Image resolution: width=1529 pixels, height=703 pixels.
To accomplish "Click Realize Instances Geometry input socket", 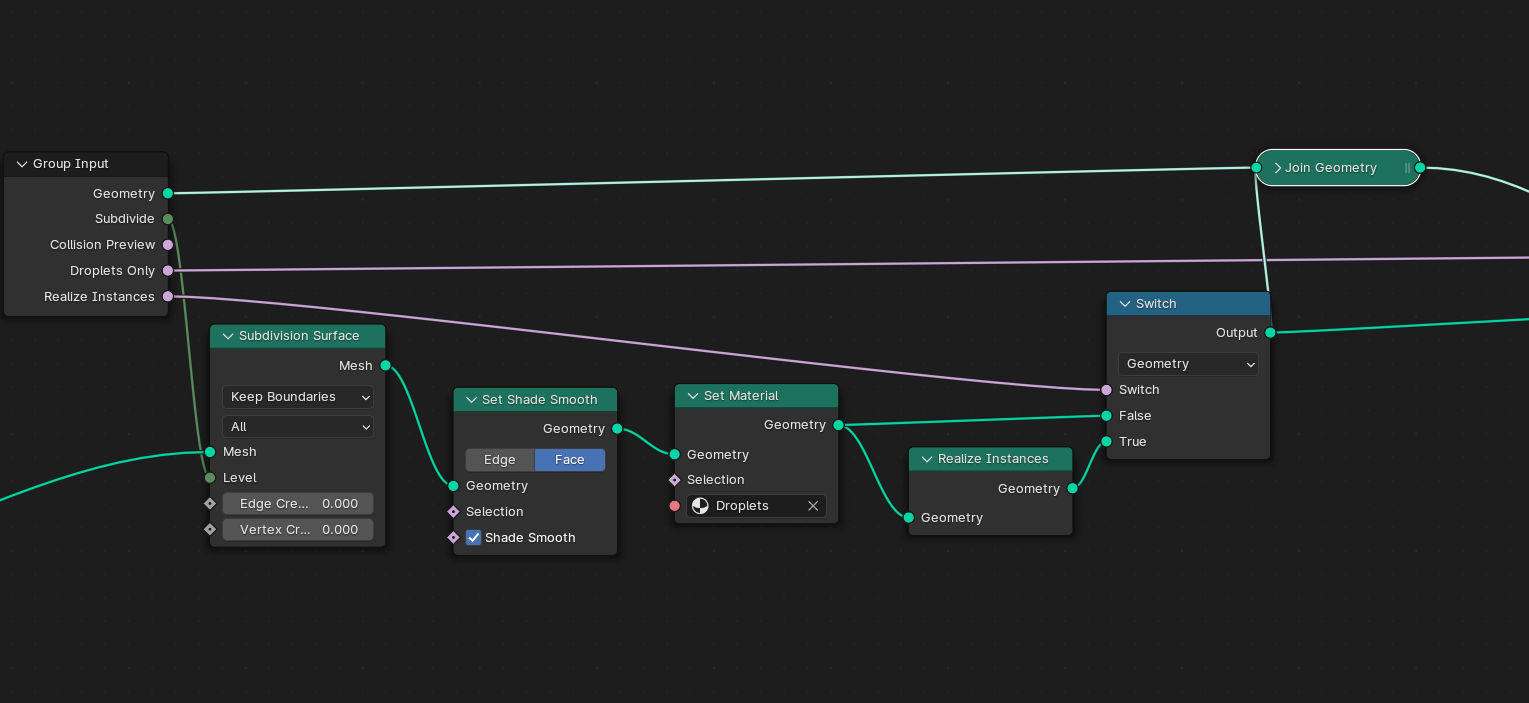I will 908,518.
